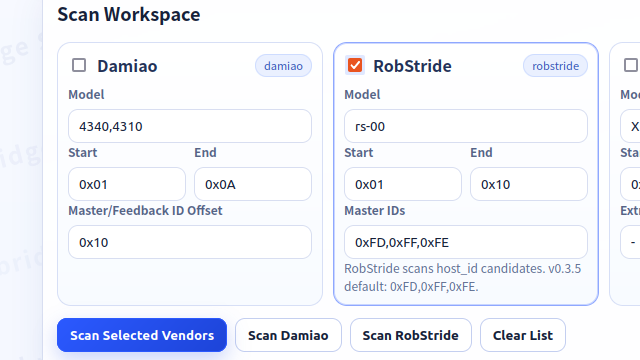The height and width of the screenshot is (360, 640).
Task: Run Scan RobStride
Action: [411, 335]
